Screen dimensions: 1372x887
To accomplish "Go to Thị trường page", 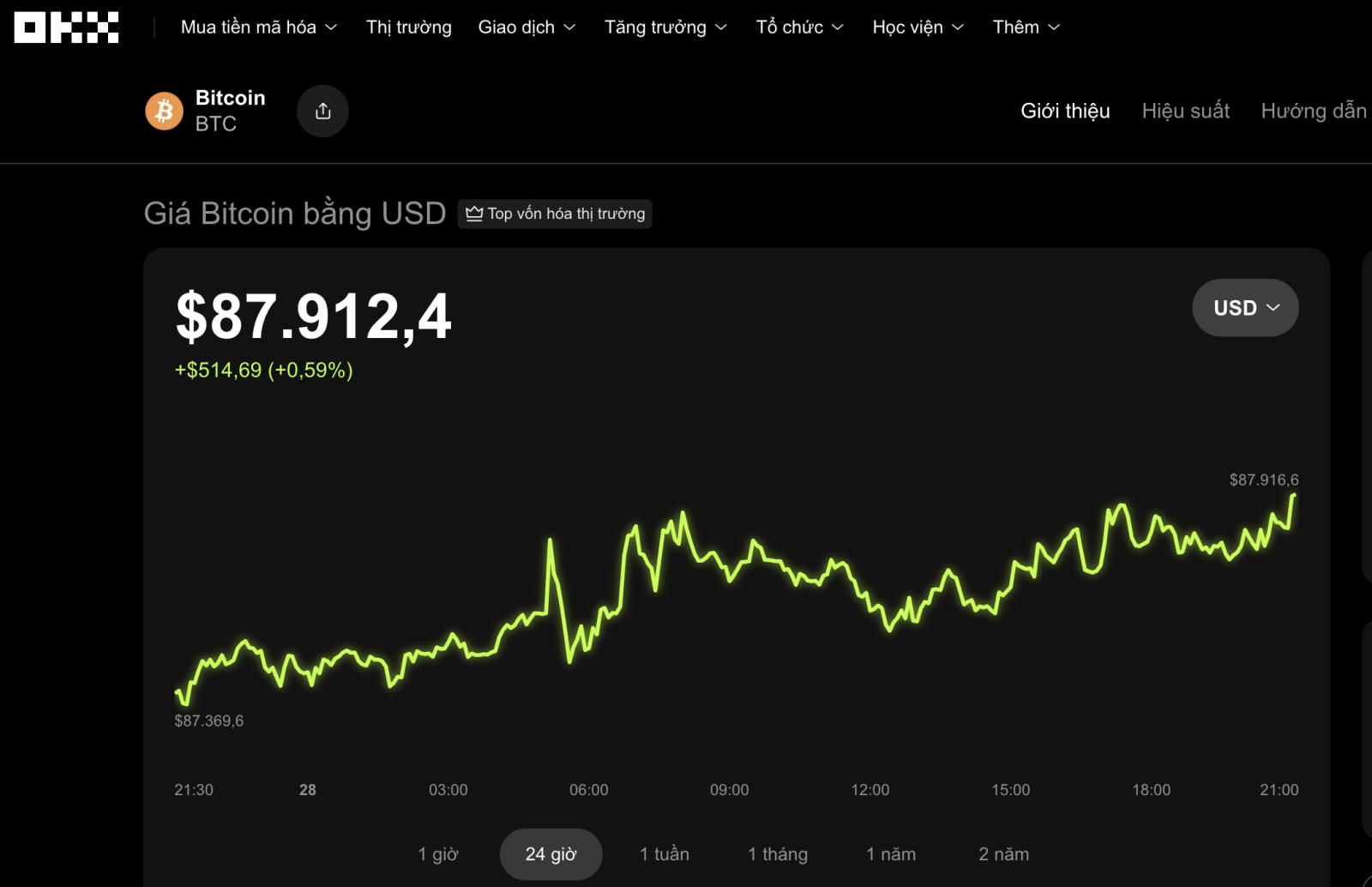I will click(x=409, y=27).
